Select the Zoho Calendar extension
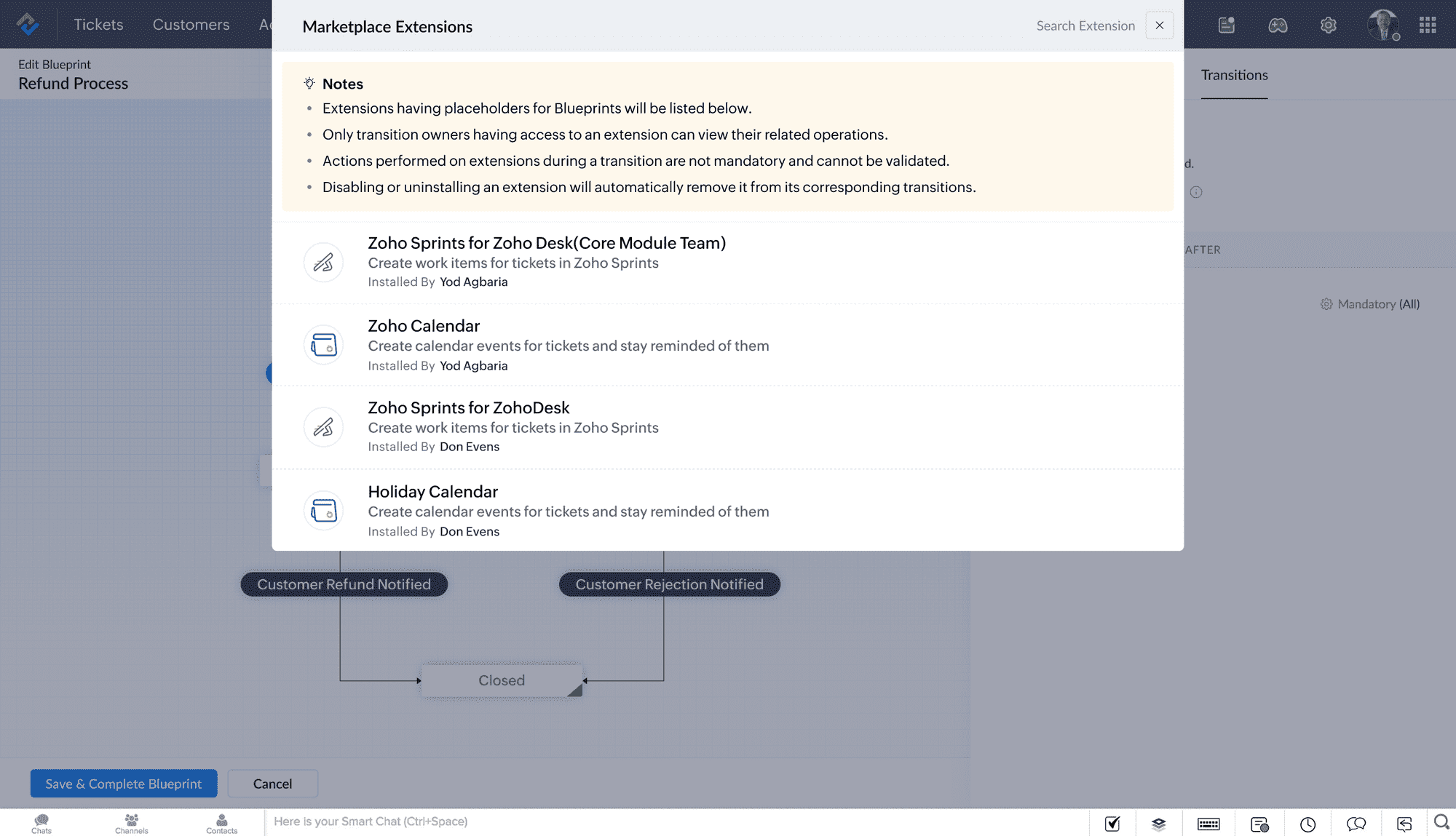1456x836 pixels. click(727, 345)
